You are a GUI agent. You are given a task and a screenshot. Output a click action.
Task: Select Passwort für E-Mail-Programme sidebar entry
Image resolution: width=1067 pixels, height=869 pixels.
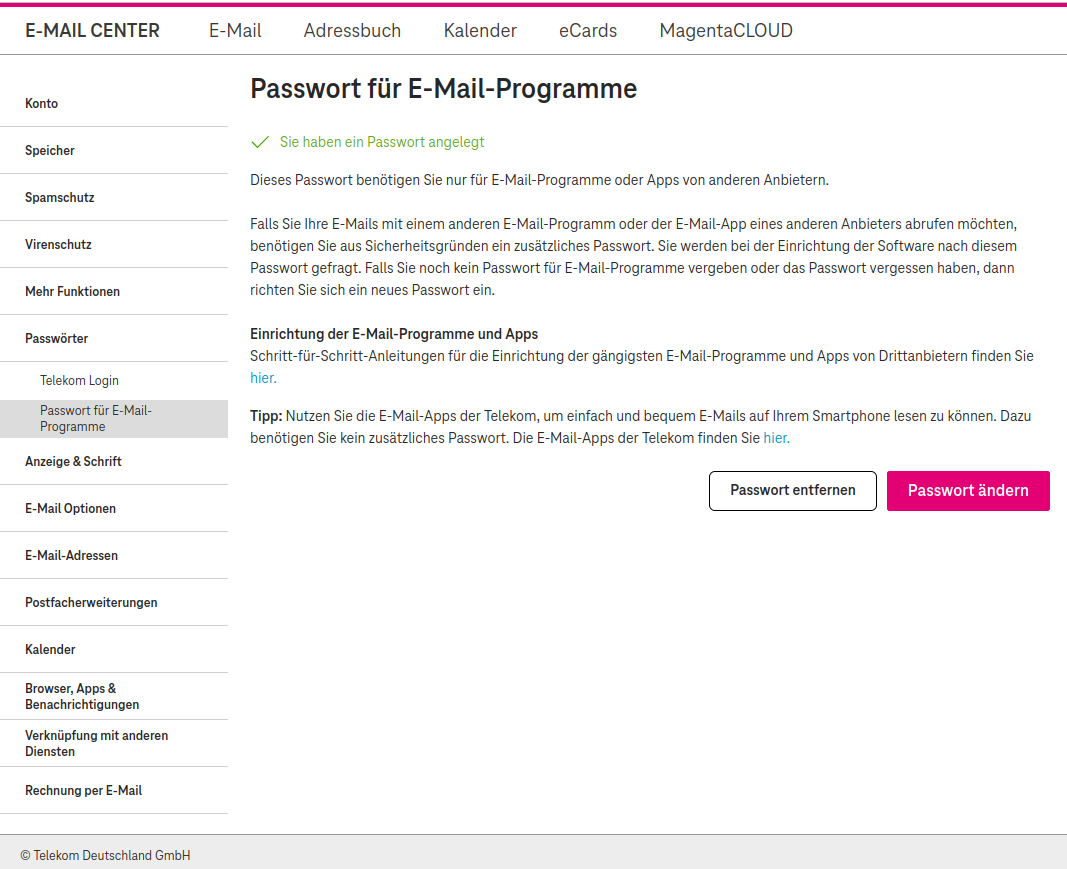114,419
